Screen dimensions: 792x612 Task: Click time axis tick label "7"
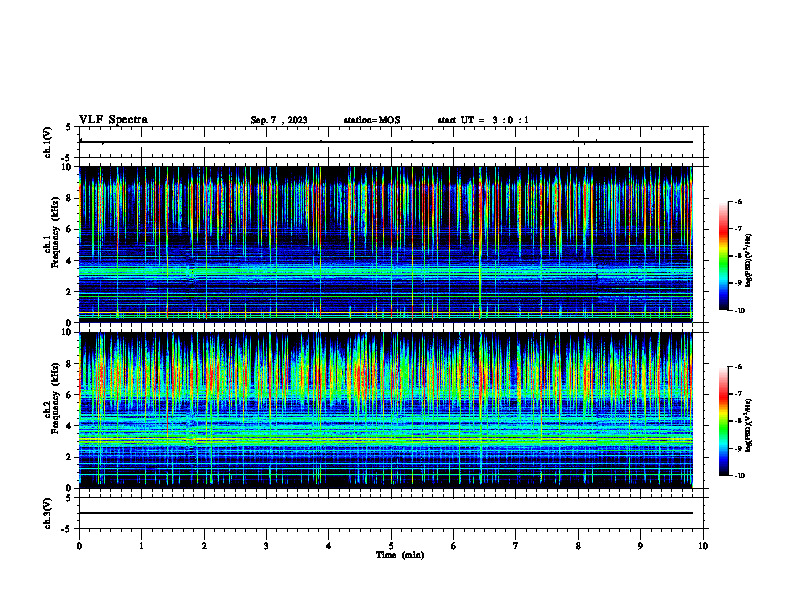[516, 546]
